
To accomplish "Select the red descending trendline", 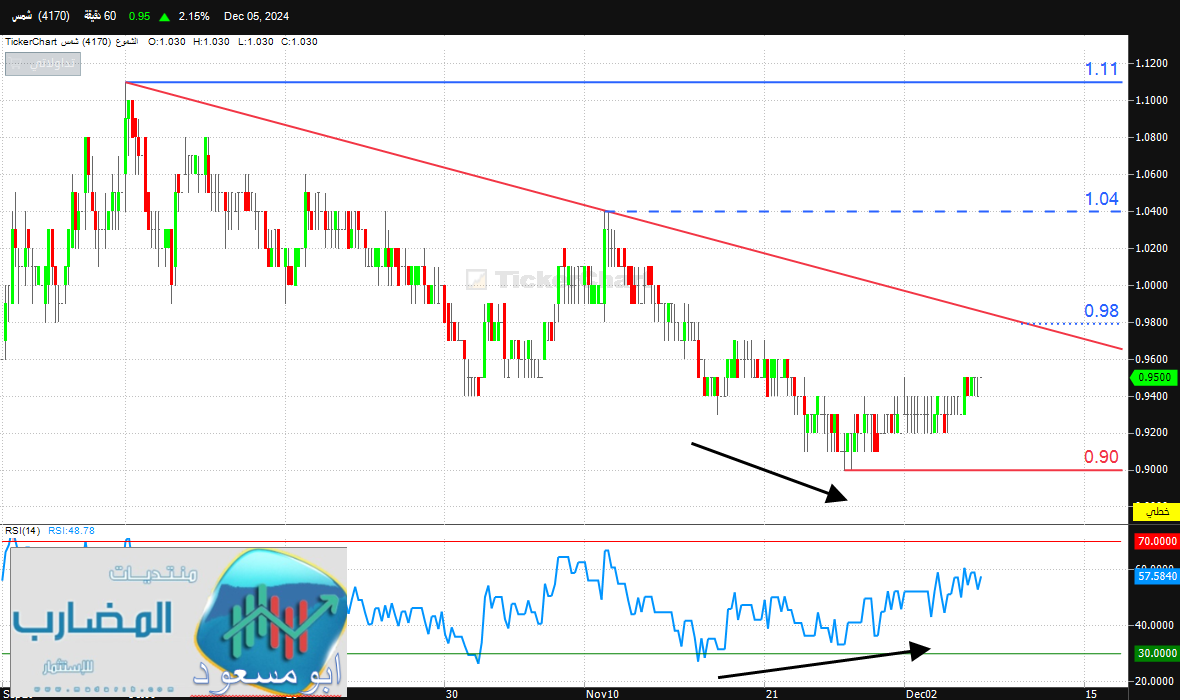I will [624, 215].
